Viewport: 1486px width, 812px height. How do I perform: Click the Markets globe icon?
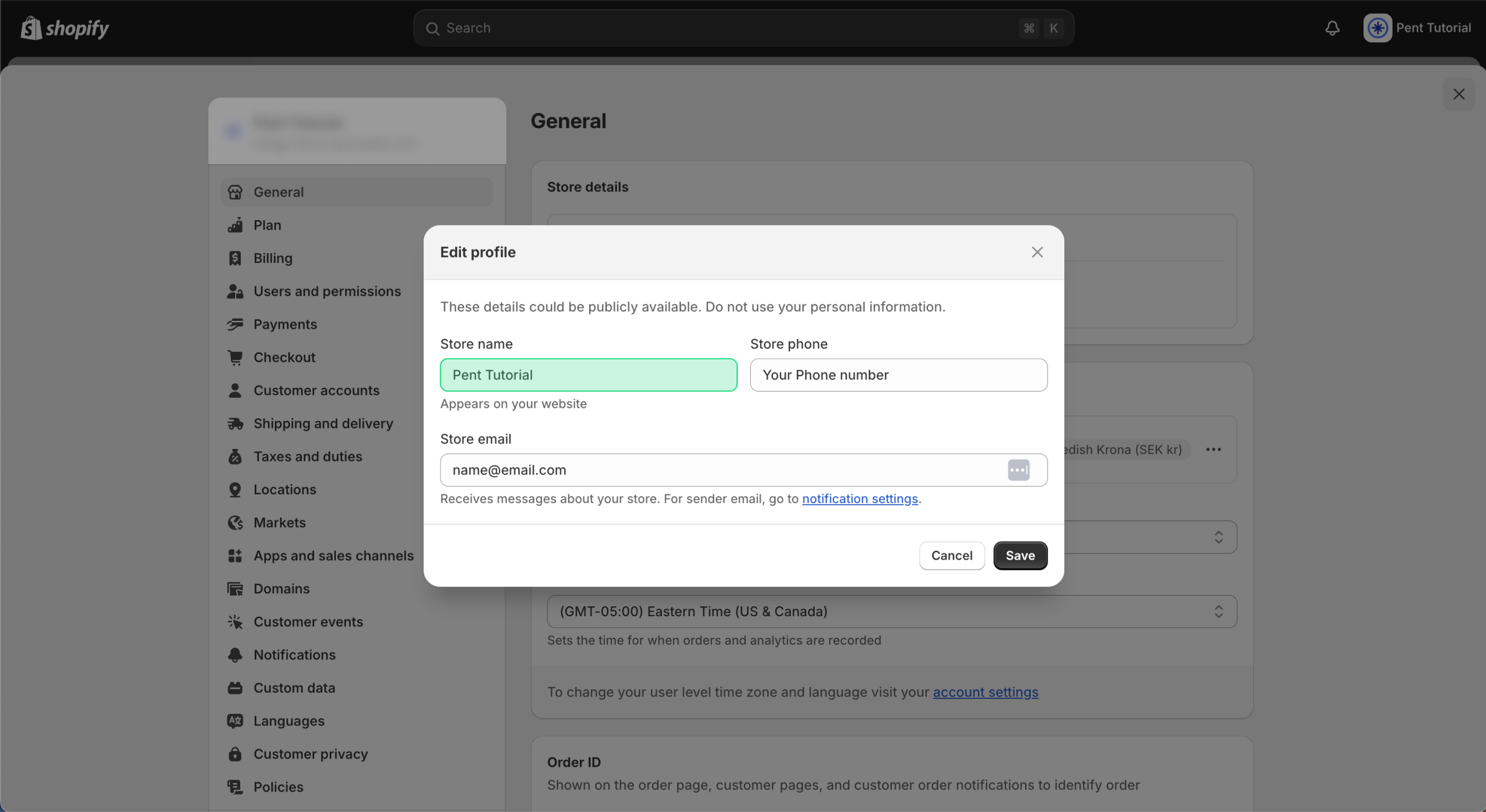pyautogui.click(x=235, y=522)
